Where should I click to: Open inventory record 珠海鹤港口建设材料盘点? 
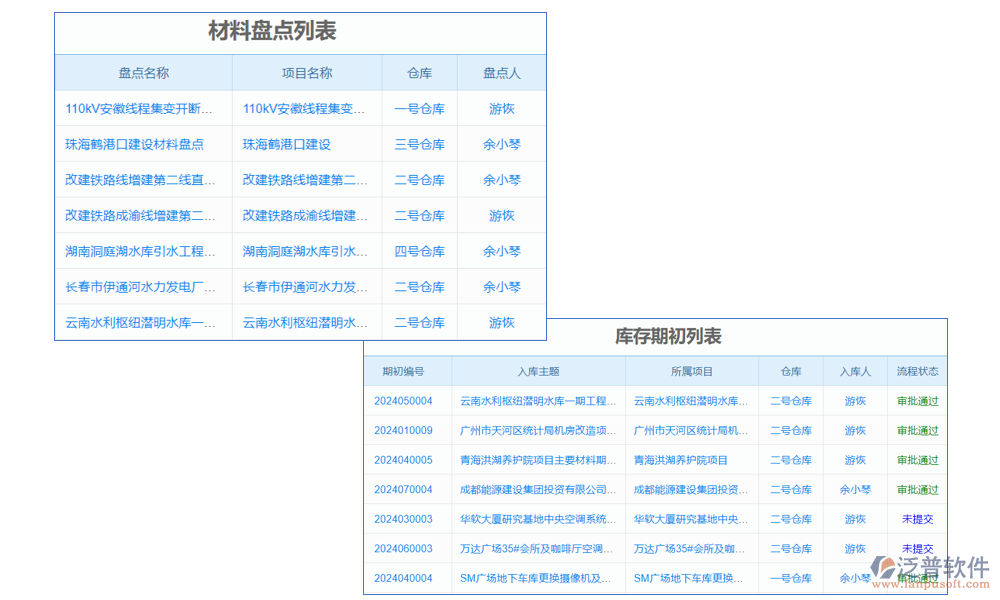144,144
